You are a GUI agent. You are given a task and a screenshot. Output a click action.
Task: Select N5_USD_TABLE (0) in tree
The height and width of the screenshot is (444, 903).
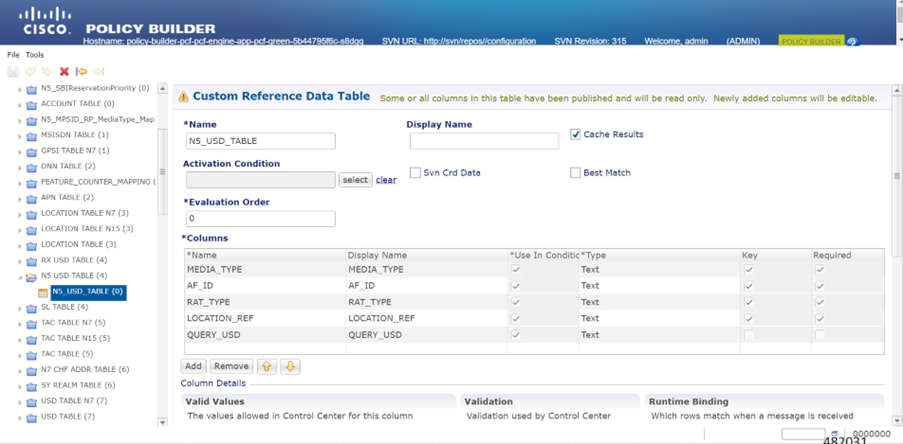click(88, 292)
